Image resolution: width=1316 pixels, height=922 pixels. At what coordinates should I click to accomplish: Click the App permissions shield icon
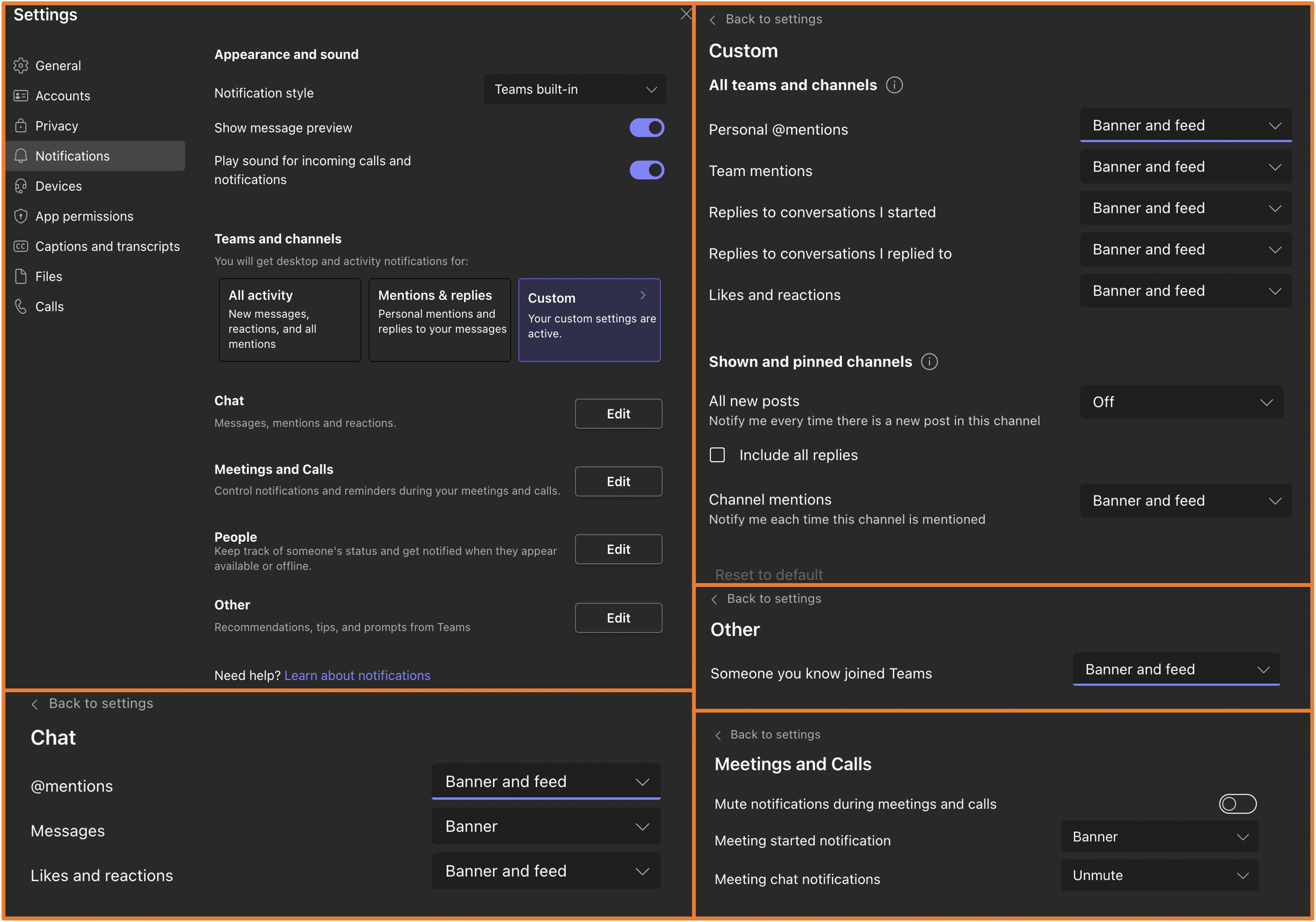tap(21, 216)
